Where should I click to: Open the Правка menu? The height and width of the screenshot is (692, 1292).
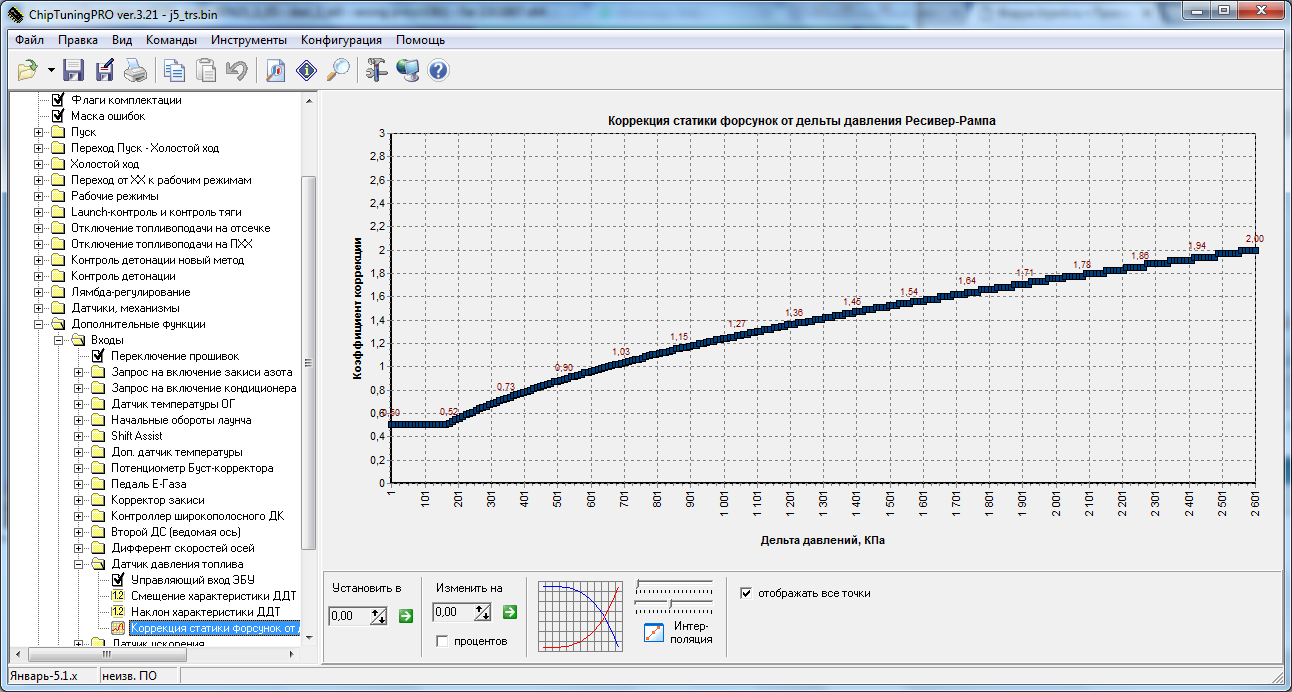[78, 40]
